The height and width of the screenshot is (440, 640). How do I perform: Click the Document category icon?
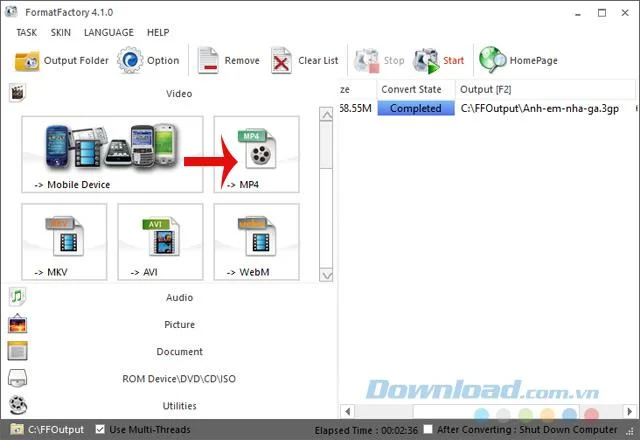pos(17,351)
